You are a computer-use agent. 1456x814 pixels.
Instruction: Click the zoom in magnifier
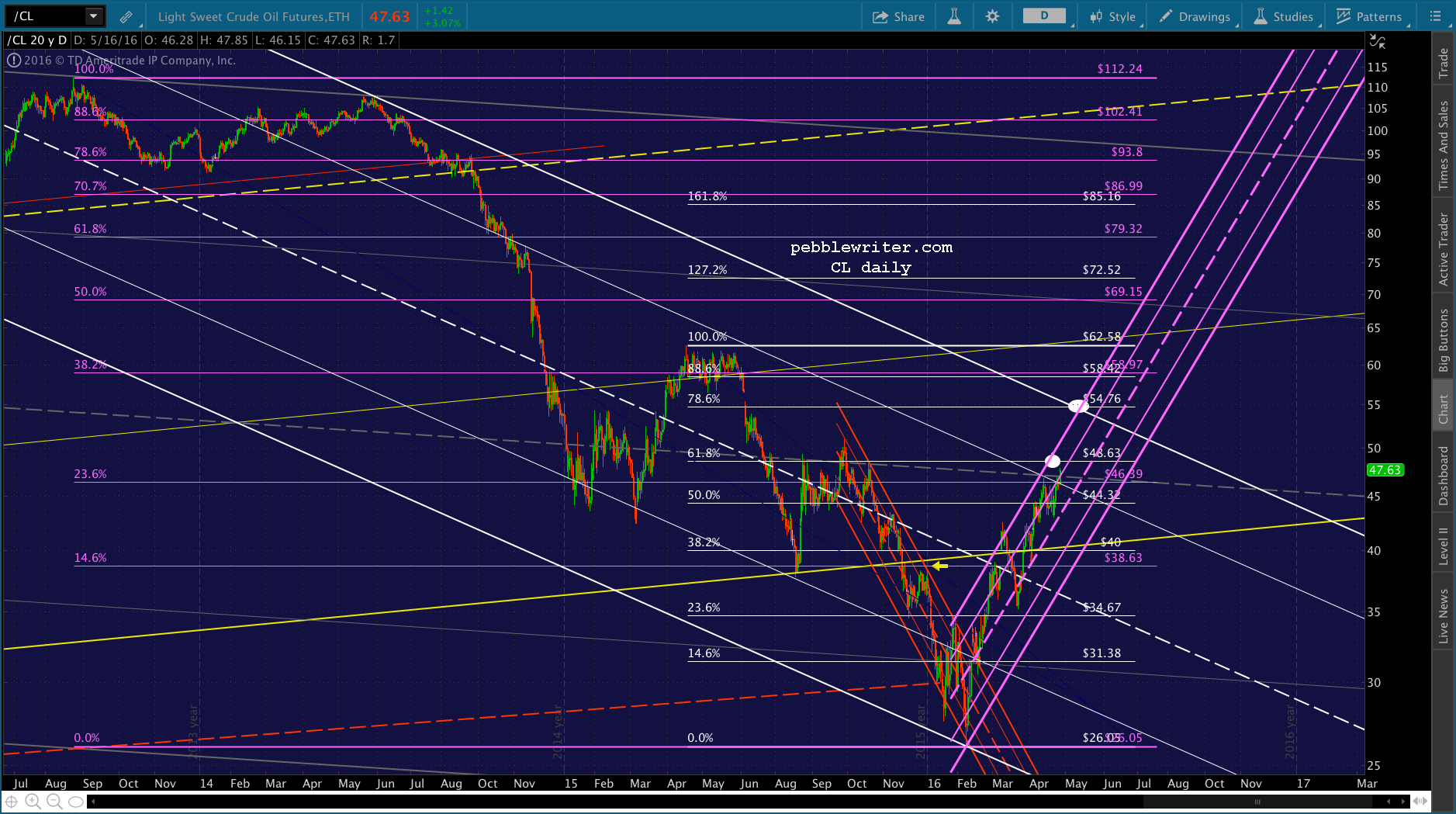click(x=33, y=802)
